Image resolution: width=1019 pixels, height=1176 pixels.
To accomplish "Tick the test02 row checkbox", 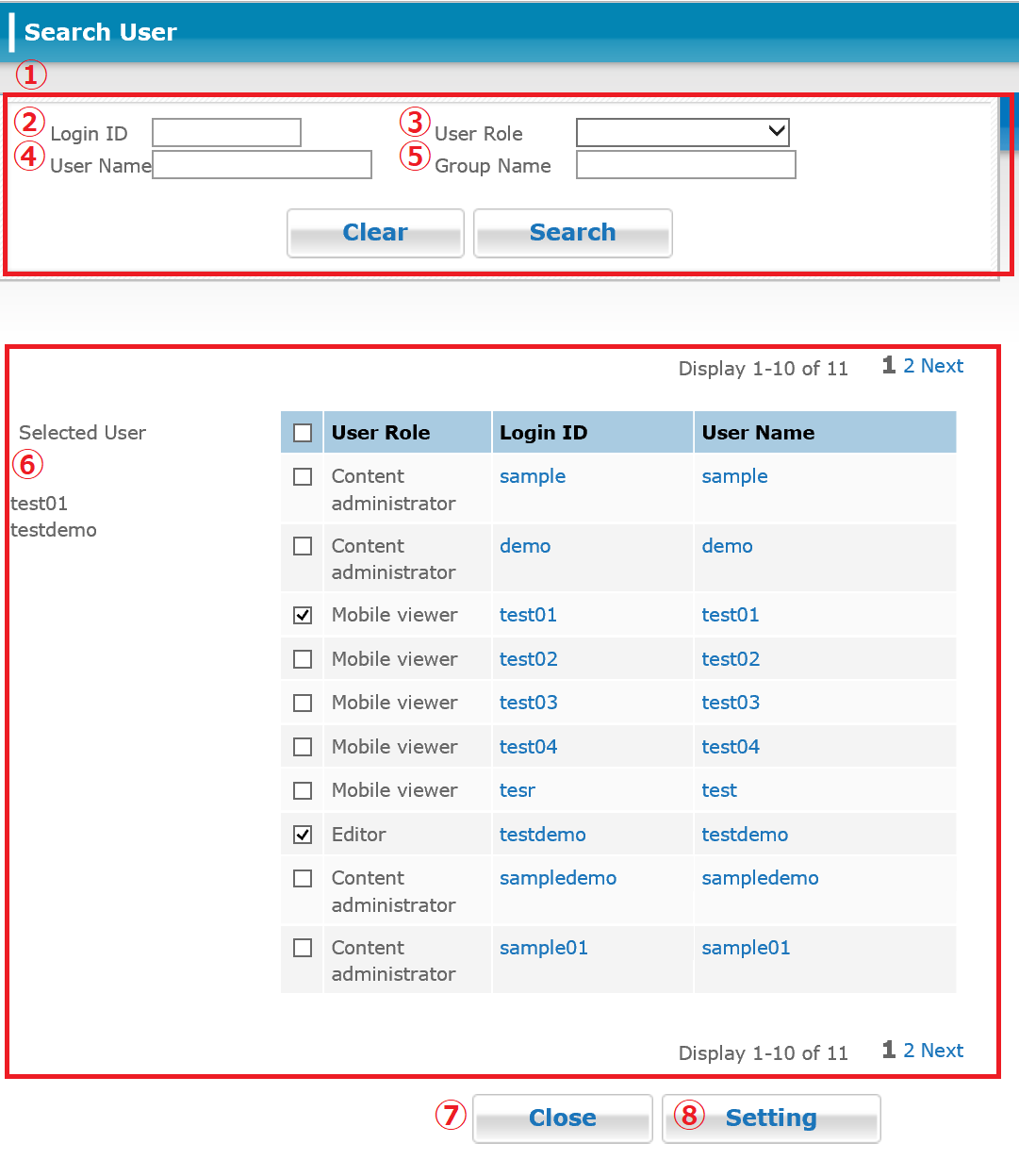I will (x=303, y=659).
